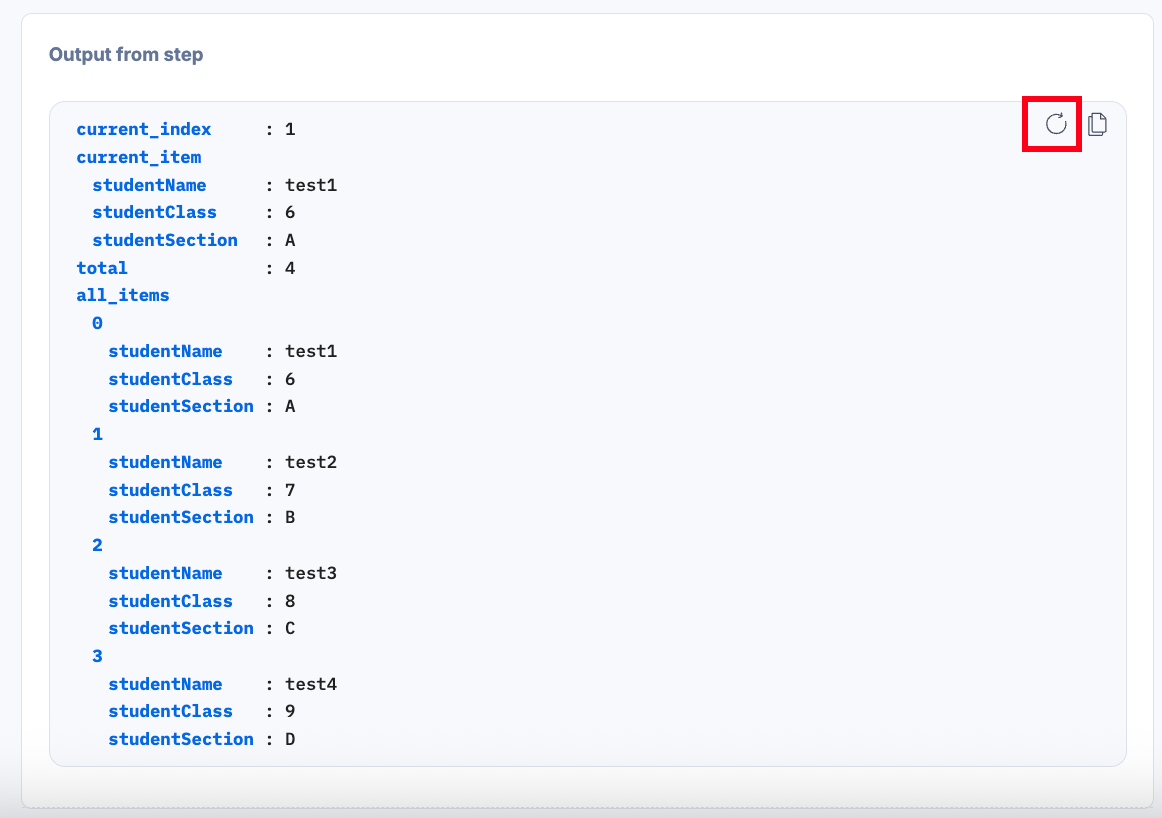Click studentClass value 9
Image resolution: width=1162 pixels, height=818 pixels.
[290, 711]
